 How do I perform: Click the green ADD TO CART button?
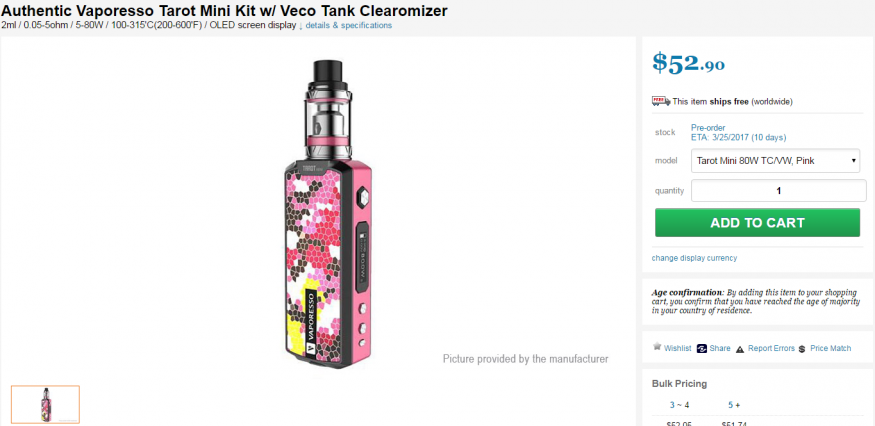[757, 223]
